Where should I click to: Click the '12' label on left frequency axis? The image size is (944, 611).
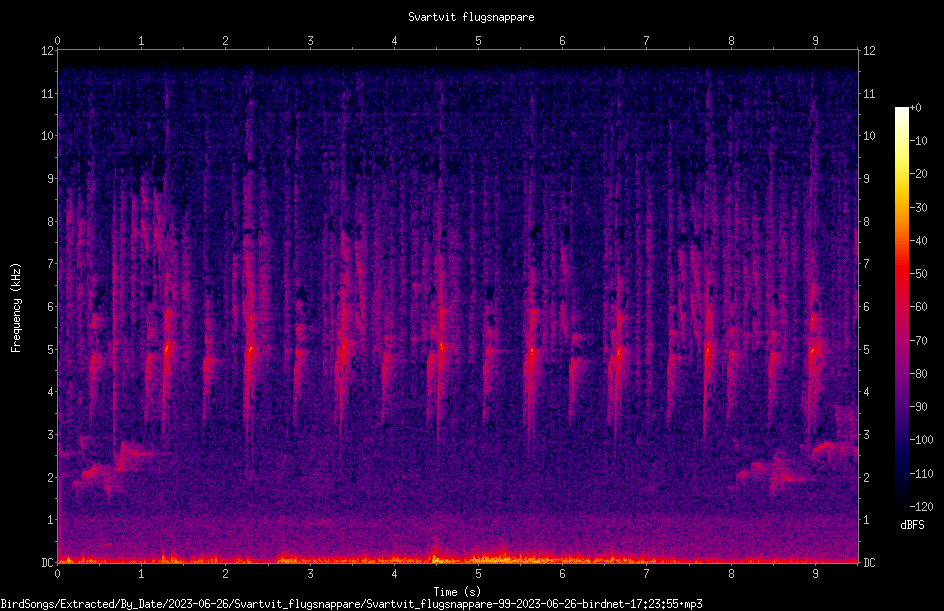click(x=48, y=51)
